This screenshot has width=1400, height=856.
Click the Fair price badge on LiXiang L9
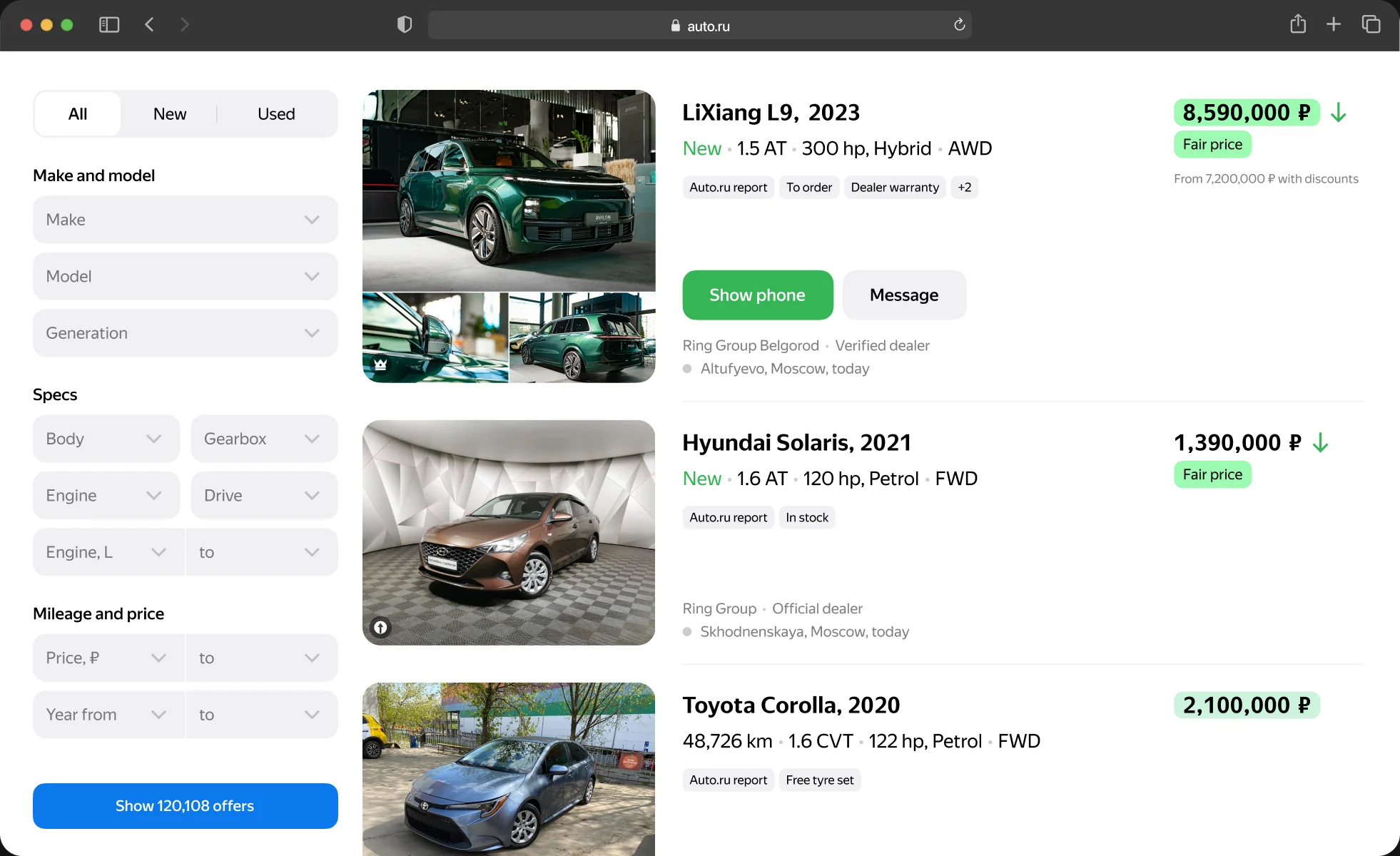[1212, 145]
